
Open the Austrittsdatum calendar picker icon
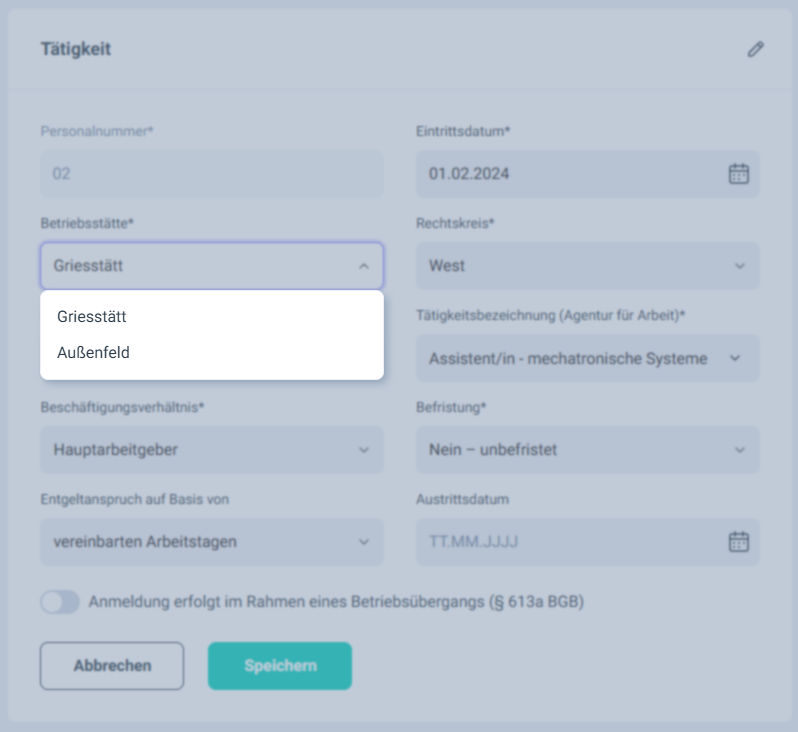coord(738,542)
